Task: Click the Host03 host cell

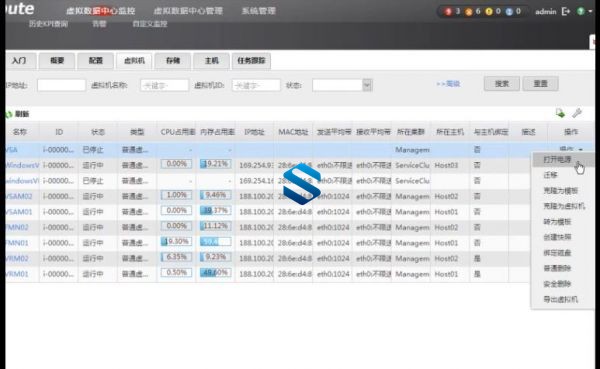Action: click(446, 165)
